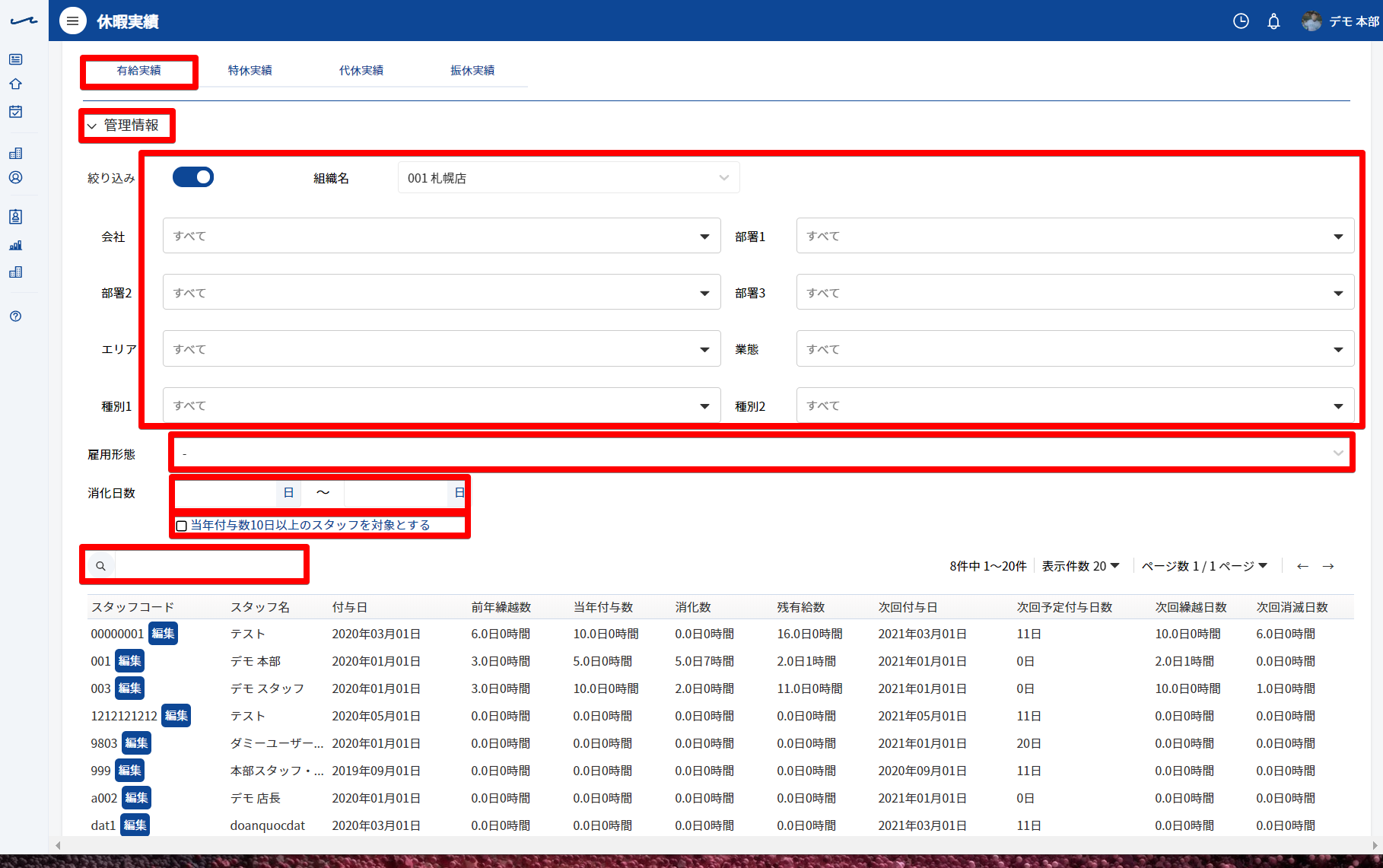
Task: Open the 部署1 dropdown
Action: click(x=1075, y=236)
